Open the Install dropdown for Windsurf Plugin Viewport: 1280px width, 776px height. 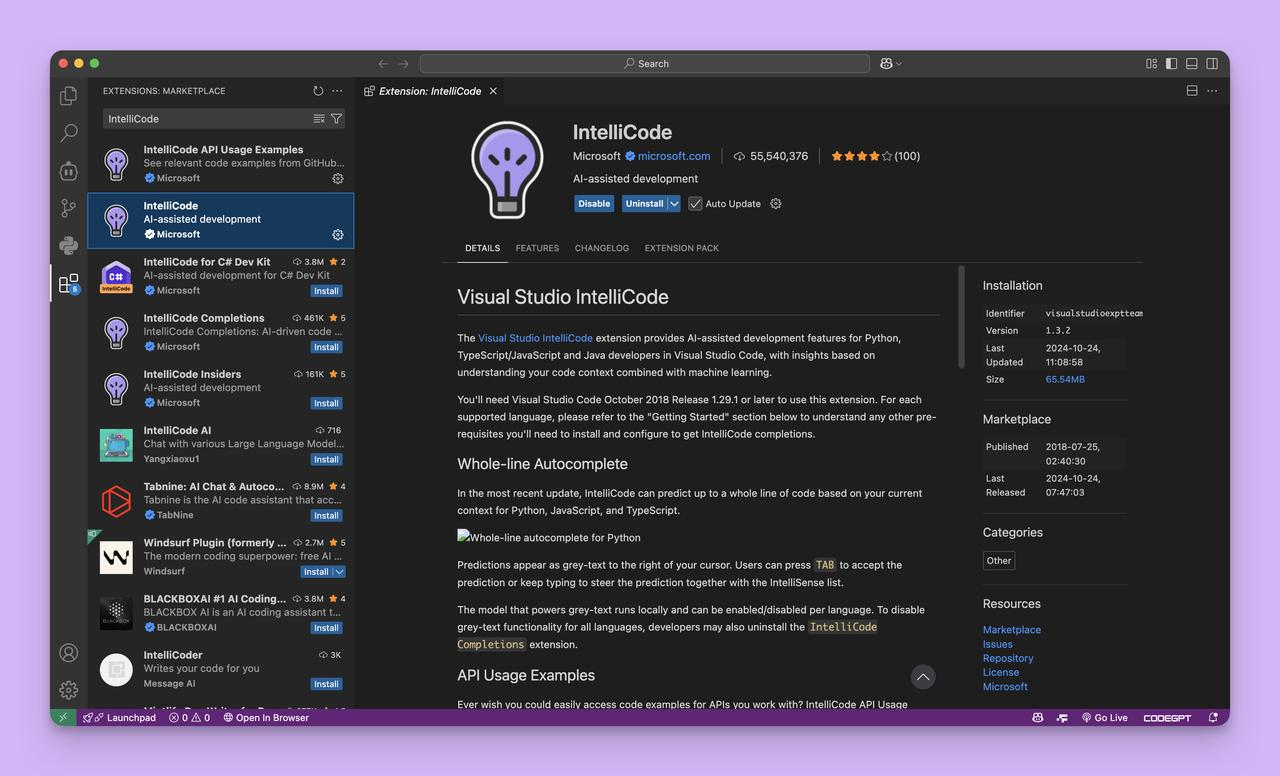pyautogui.click(x=337, y=571)
